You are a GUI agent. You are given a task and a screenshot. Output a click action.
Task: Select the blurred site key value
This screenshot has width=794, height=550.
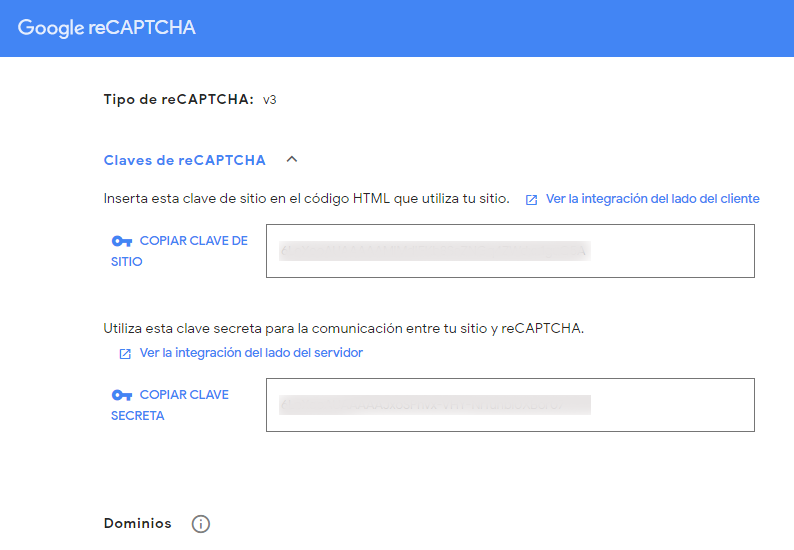(x=434, y=251)
